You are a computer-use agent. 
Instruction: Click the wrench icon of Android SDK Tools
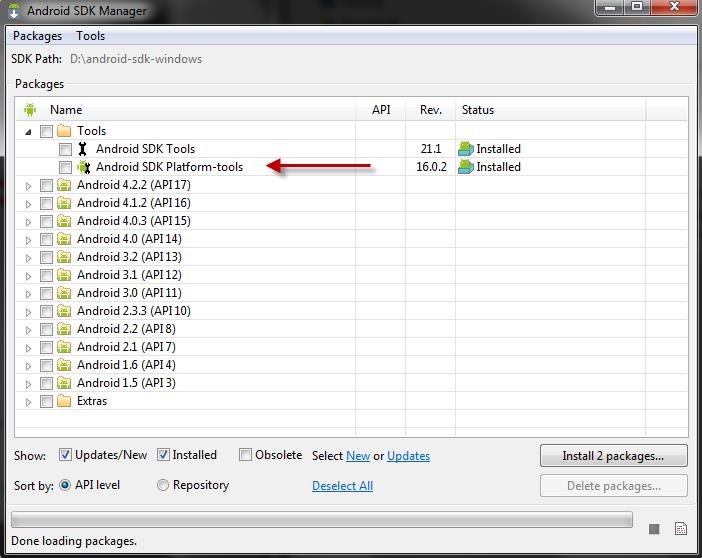(82, 149)
